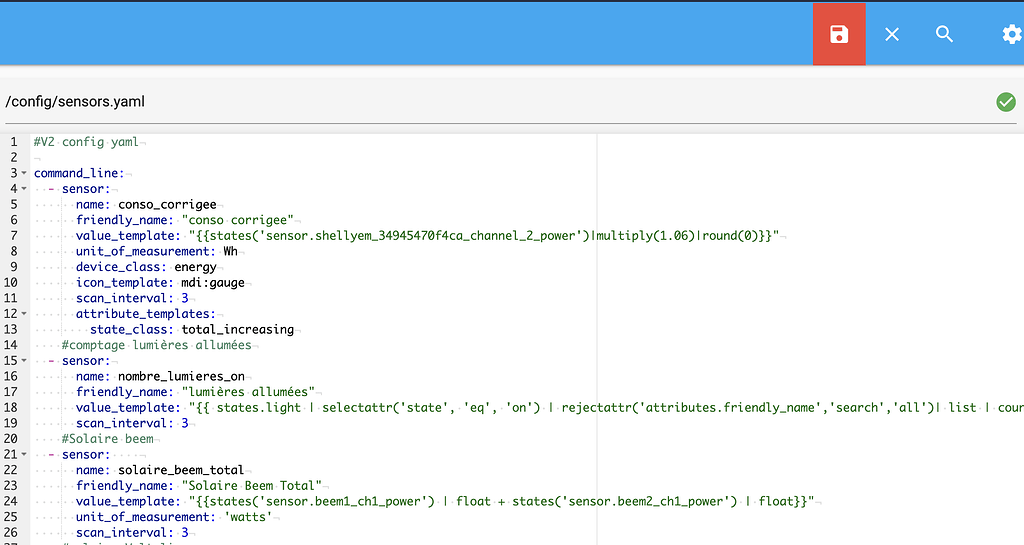1024x545 pixels.
Task: Collapse the first sensor block on line 4
Action: tap(24, 189)
